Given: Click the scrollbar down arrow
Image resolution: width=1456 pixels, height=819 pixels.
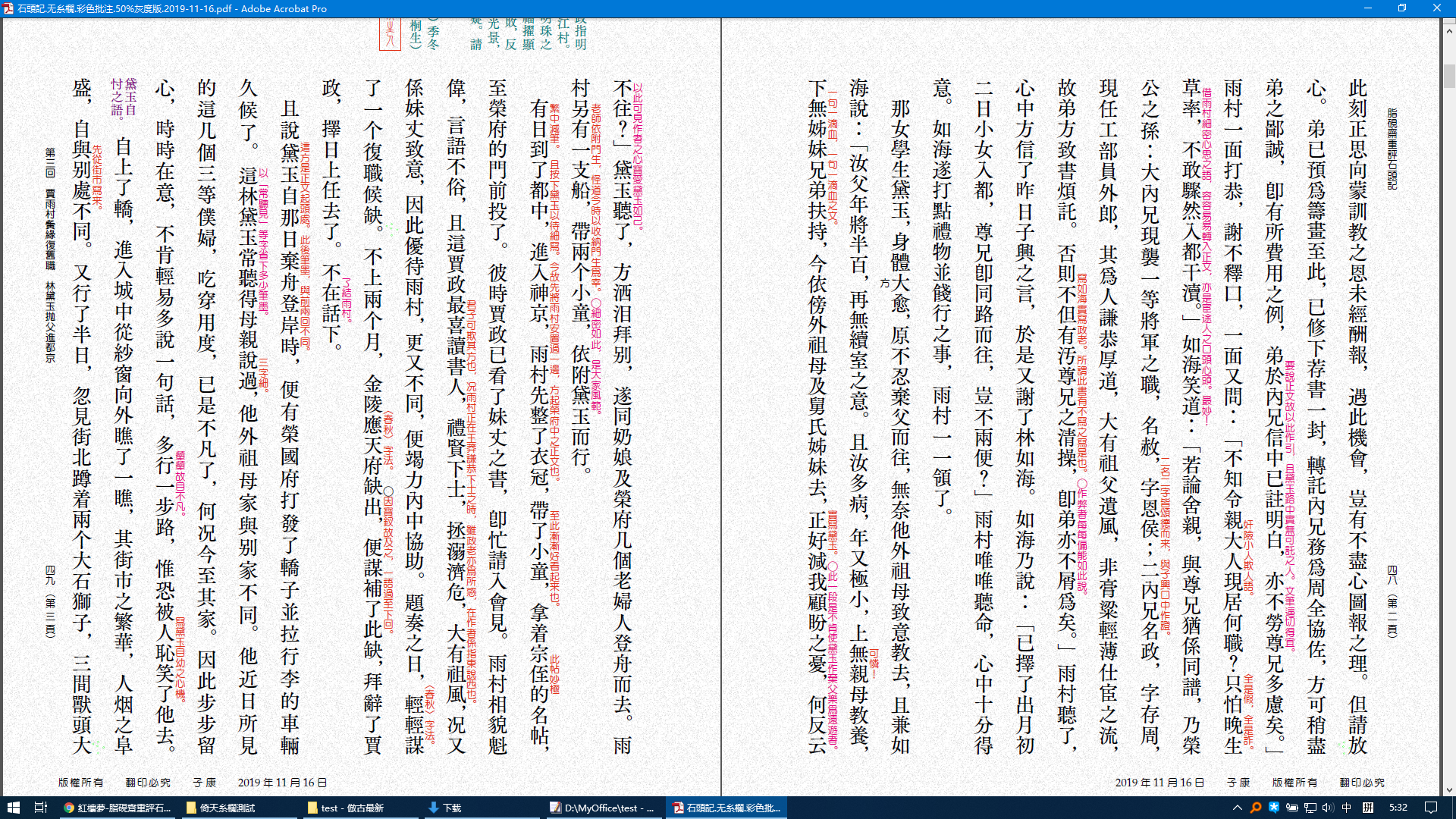Looking at the screenshot, I should tap(1448, 789).
